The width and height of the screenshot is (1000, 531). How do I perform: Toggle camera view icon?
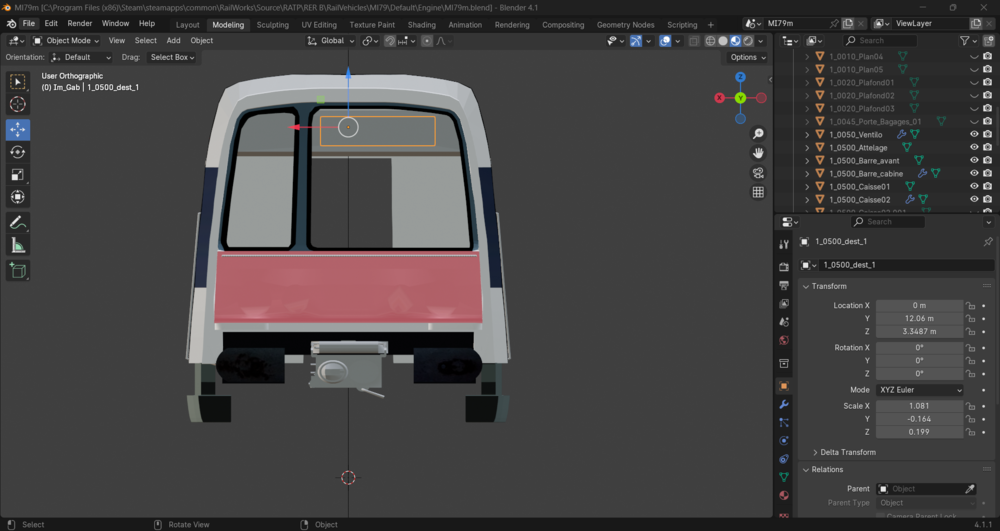pos(758,173)
